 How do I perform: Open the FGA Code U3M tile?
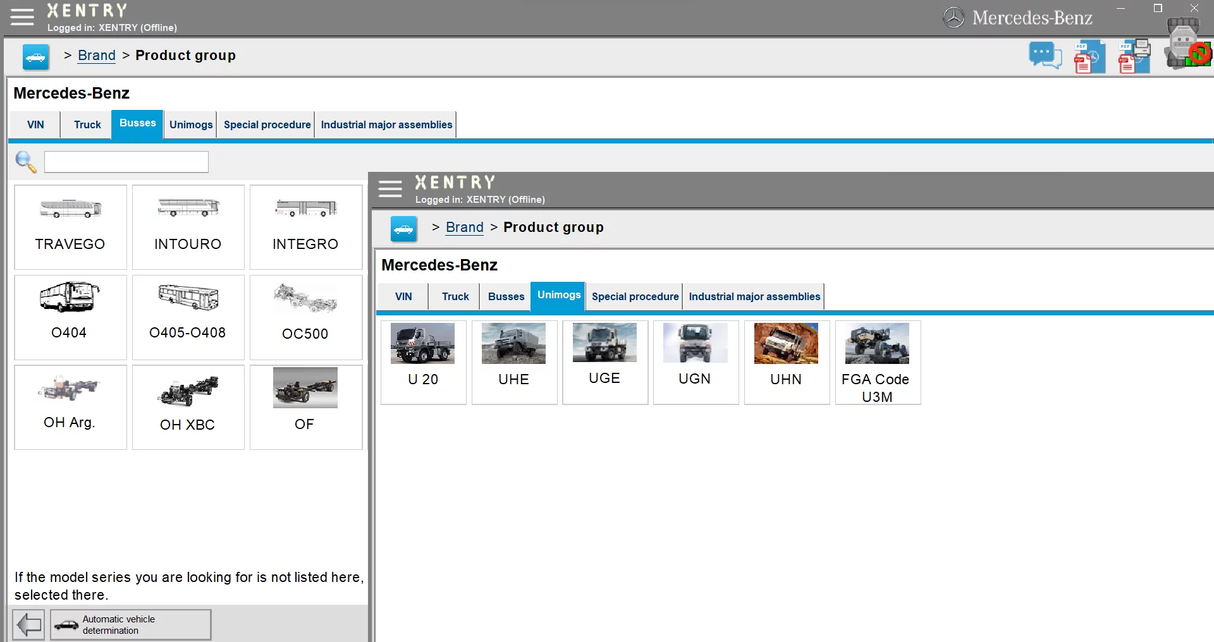click(x=877, y=361)
